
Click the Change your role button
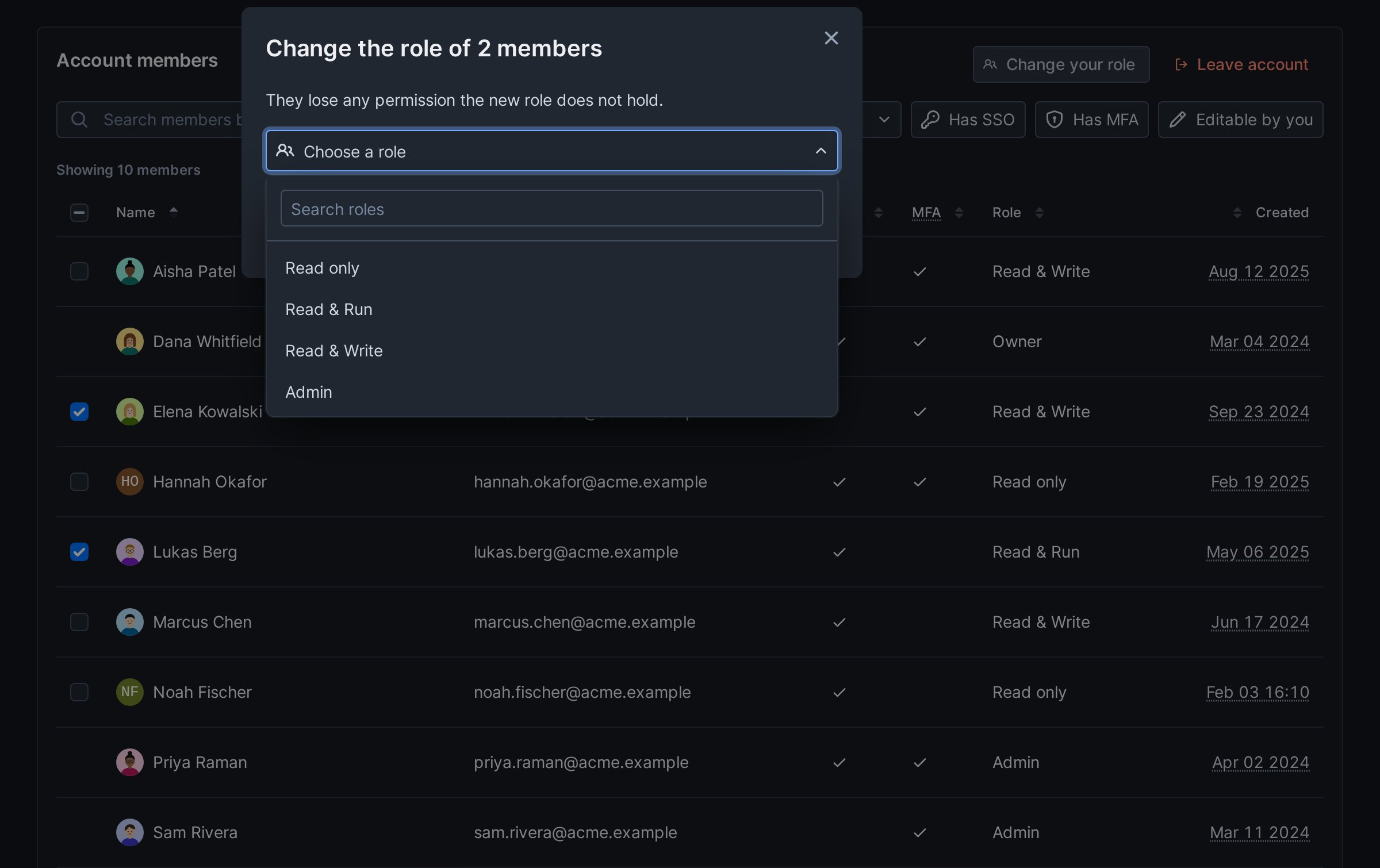coord(1061,64)
